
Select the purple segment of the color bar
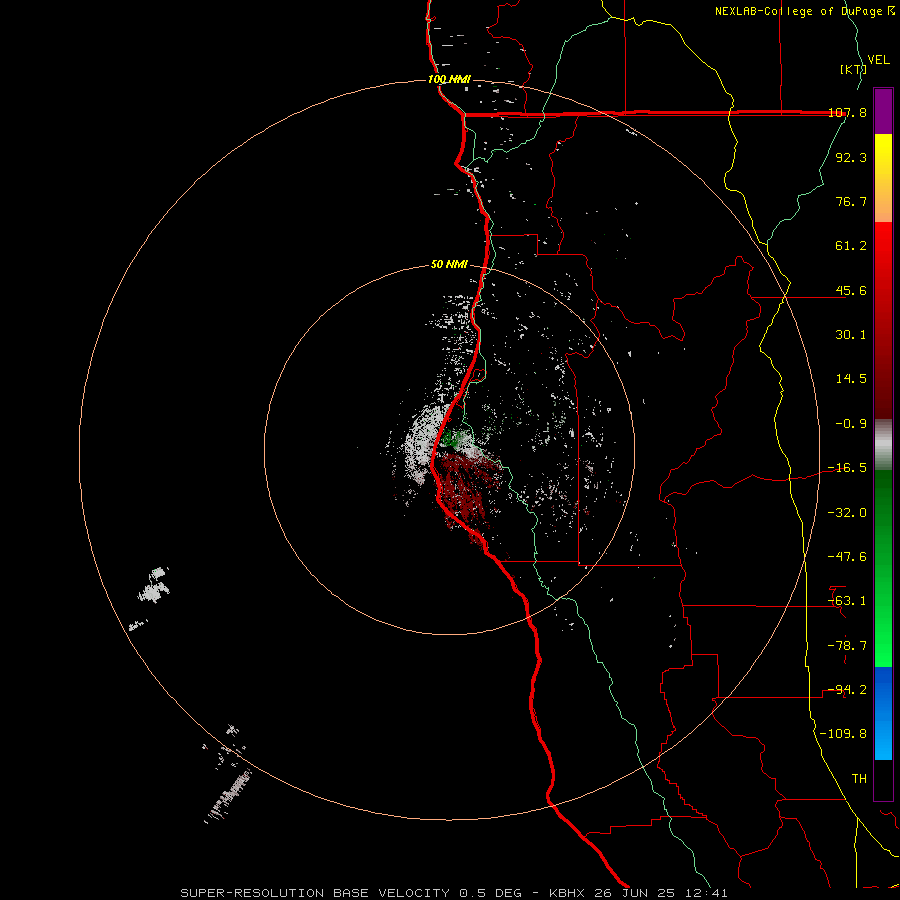[883, 111]
